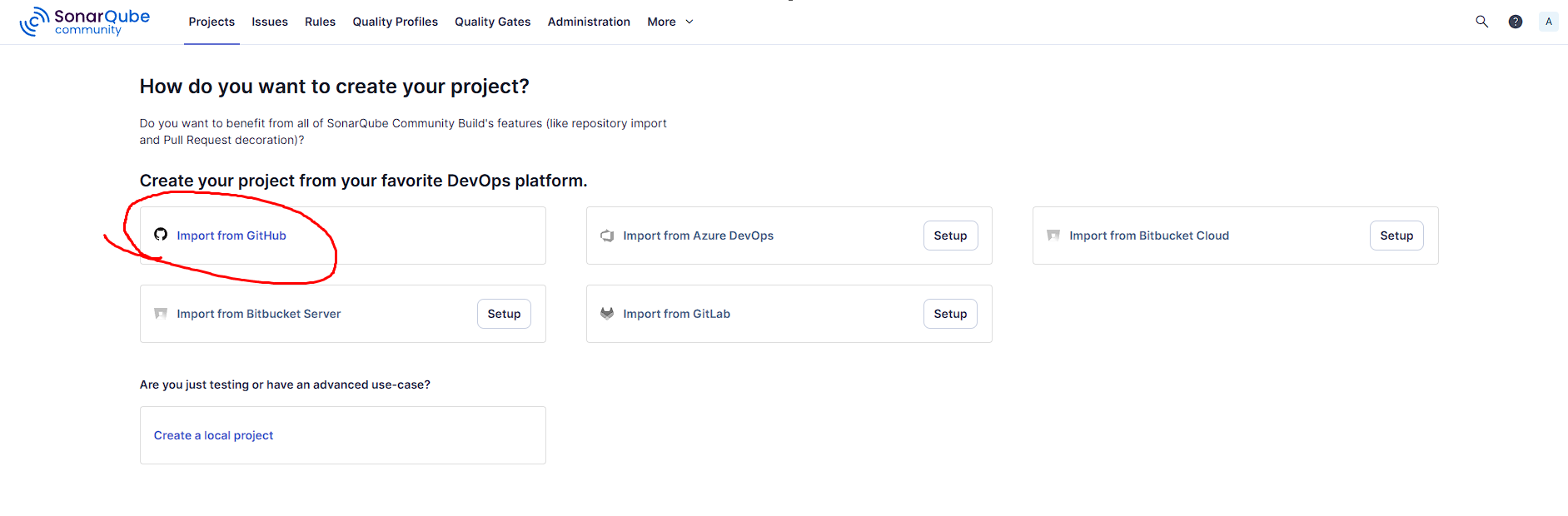The height and width of the screenshot is (516, 1568).
Task: Navigate to Rules page
Action: 320,22
